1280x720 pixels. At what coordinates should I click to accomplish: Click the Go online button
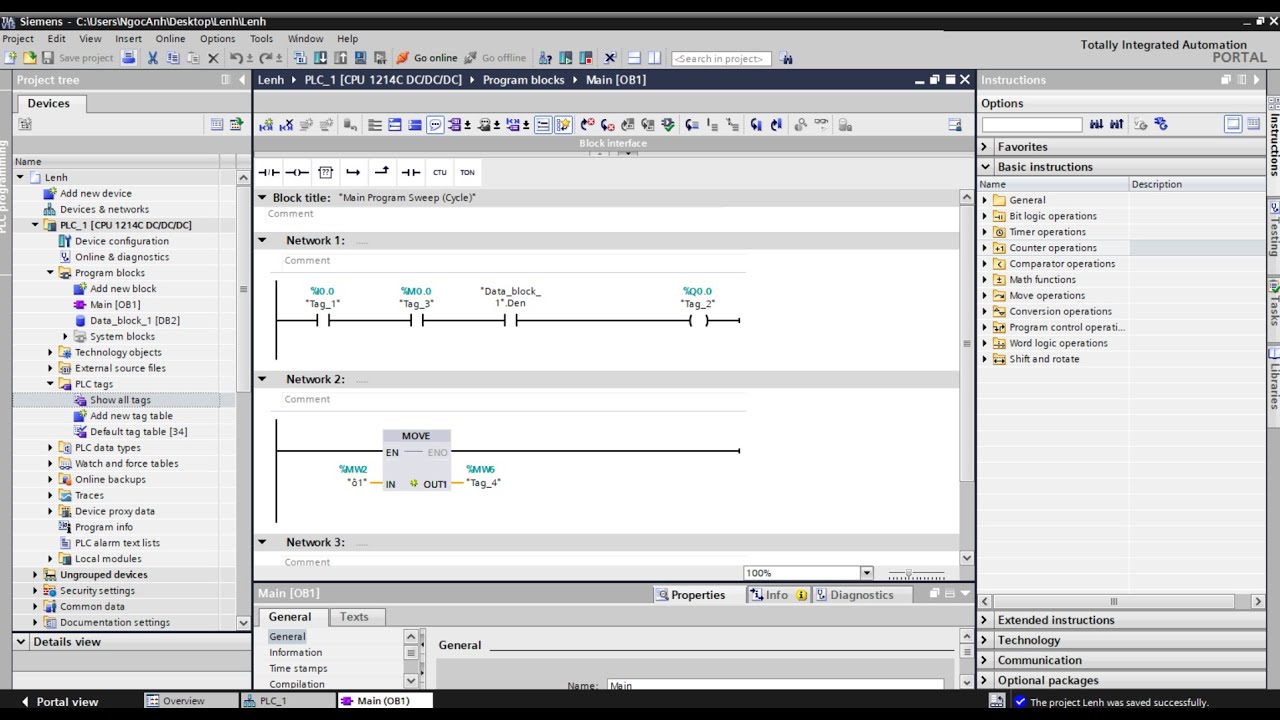[x=427, y=58]
